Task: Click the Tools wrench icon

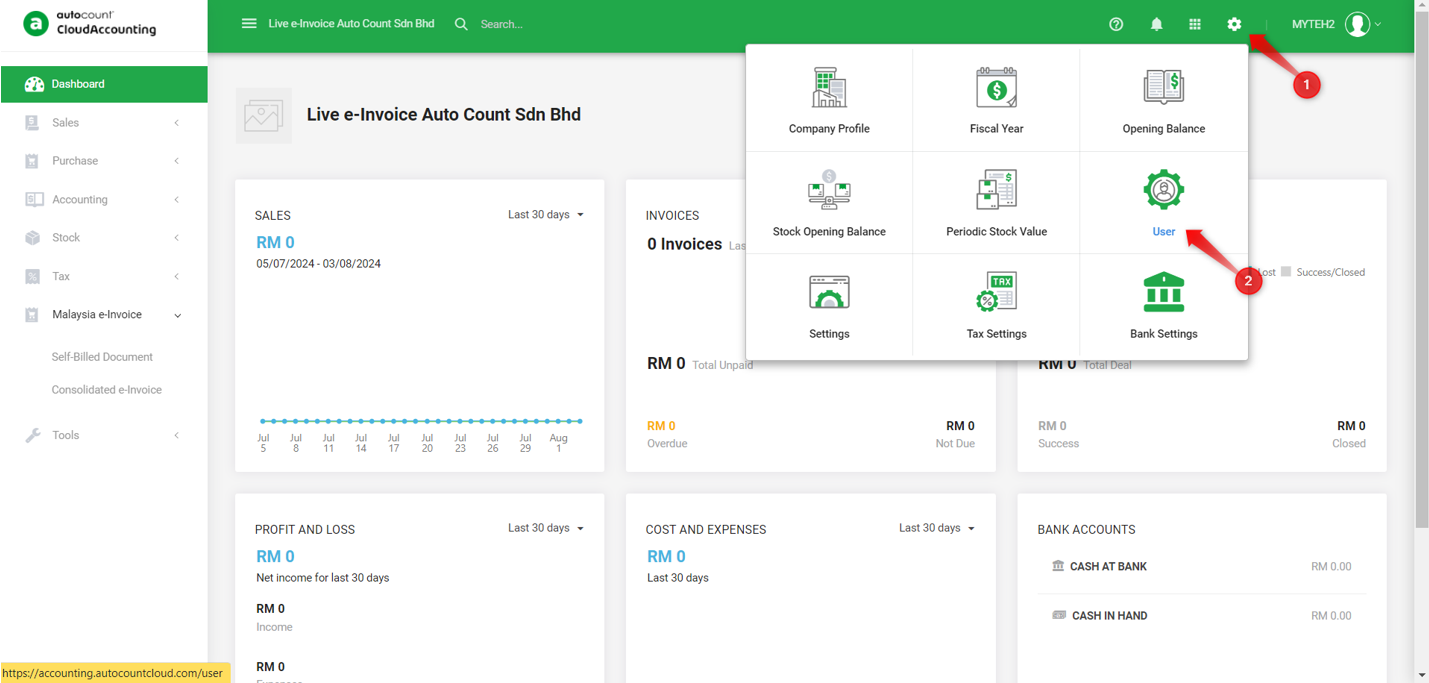Action: [x=33, y=435]
